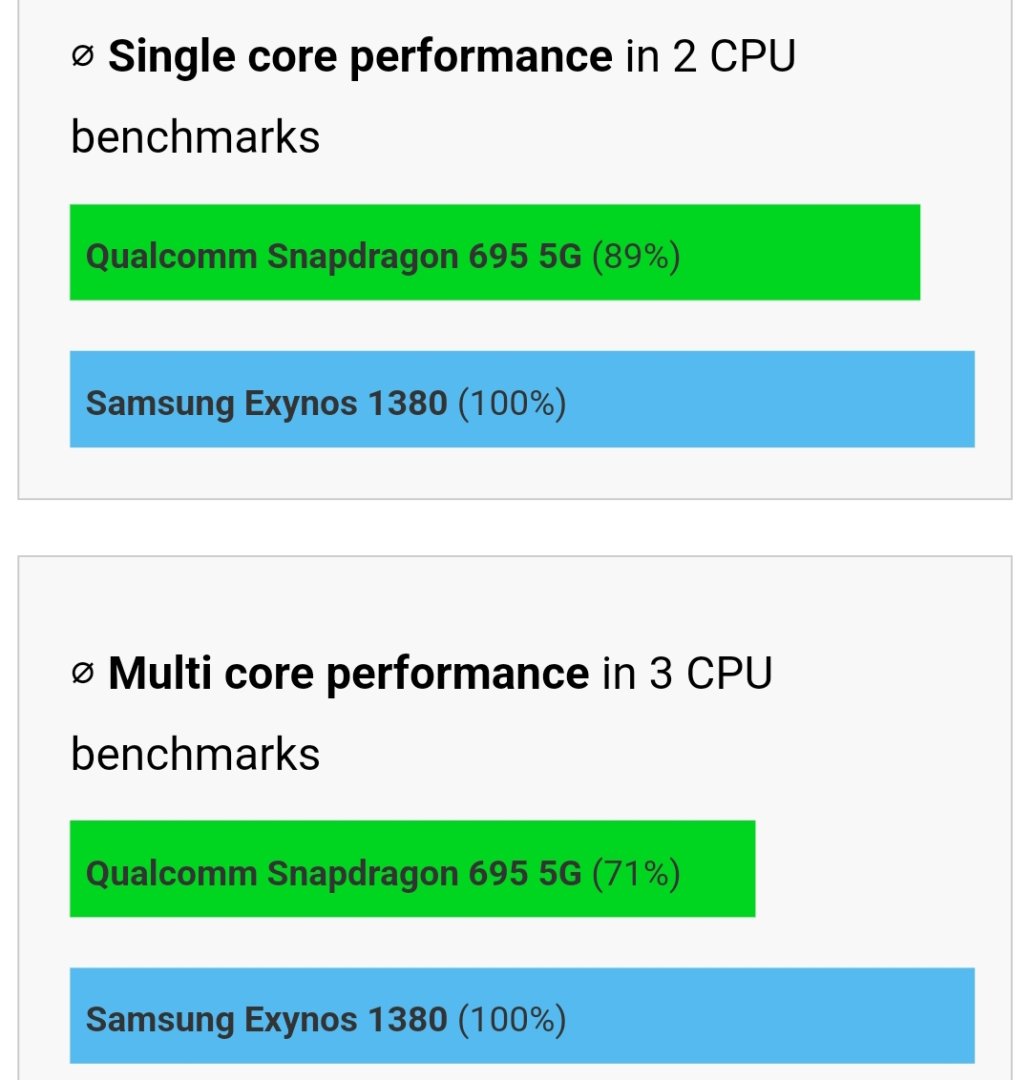Click the (100%) label in multi core section
The width and height of the screenshot is (1031, 1080).
pyautogui.click(x=512, y=1020)
